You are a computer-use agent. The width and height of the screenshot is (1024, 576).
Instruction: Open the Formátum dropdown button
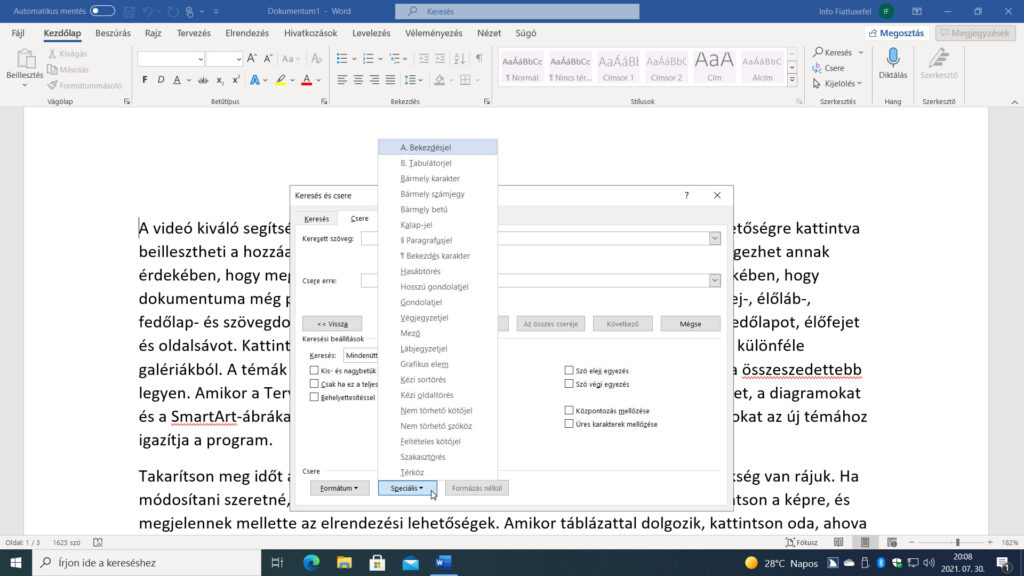click(x=340, y=488)
